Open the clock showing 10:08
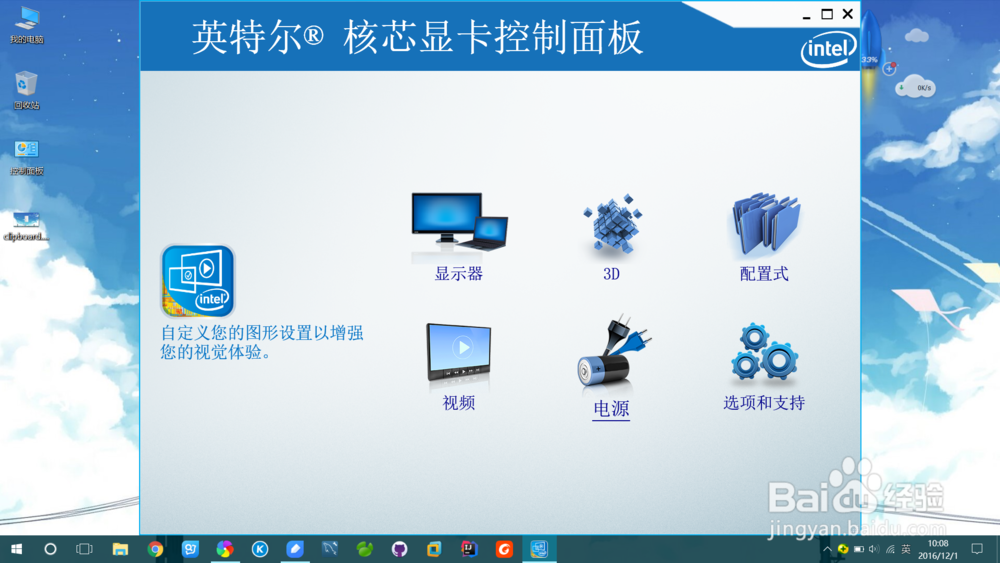 tap(938, 549)
